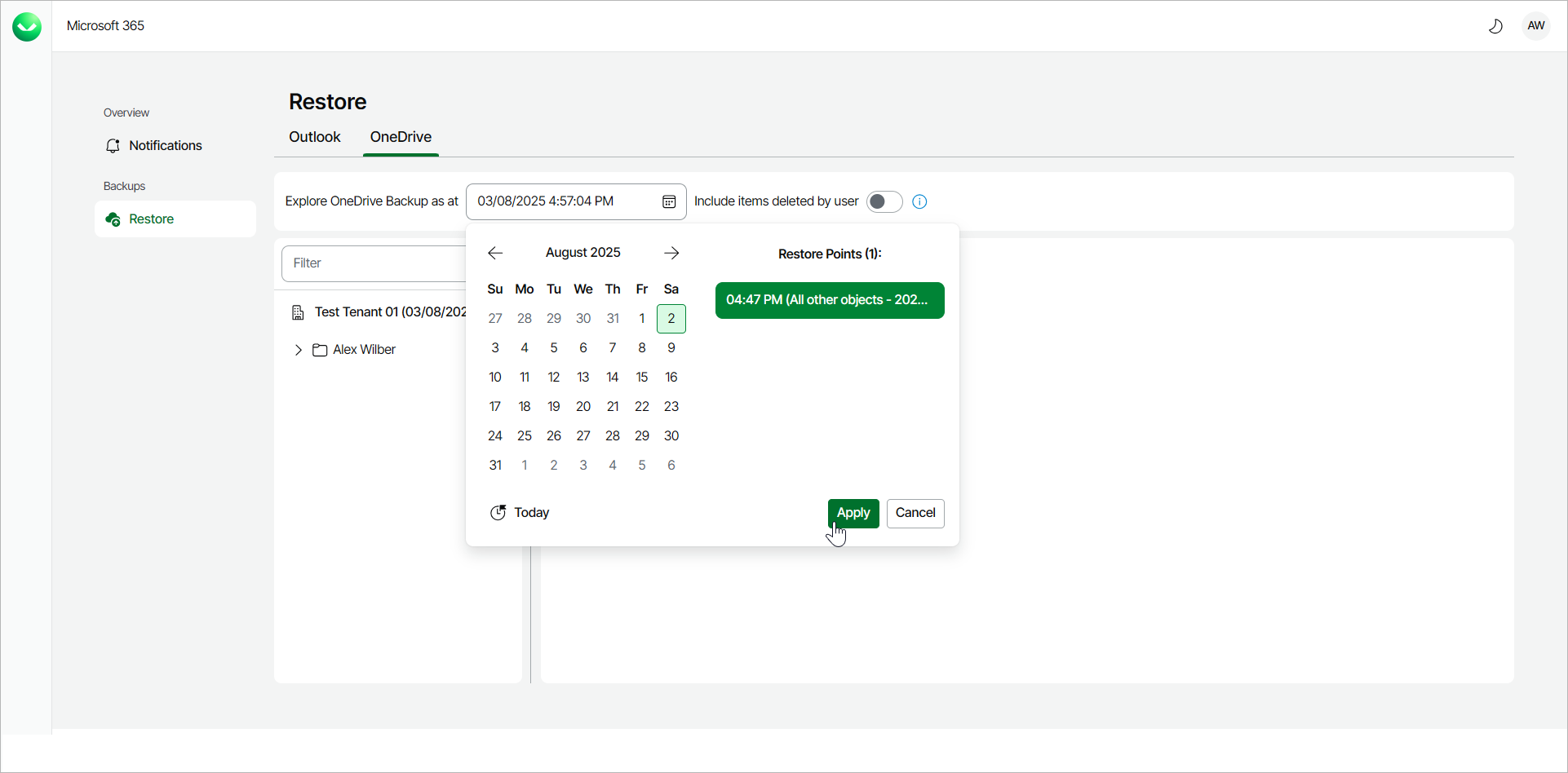Screen dimensions: 1568x773
Task: Cancel the date picker dialog
Action: point(915,513)
